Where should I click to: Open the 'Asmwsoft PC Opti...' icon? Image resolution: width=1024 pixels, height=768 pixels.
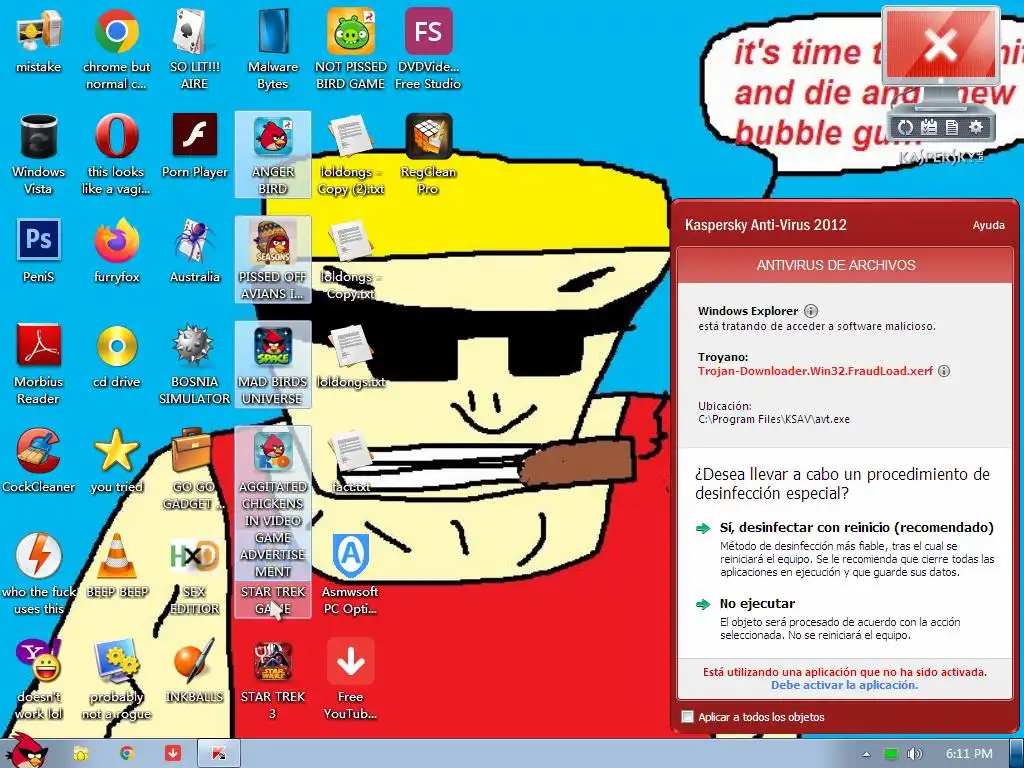(351, 575)
